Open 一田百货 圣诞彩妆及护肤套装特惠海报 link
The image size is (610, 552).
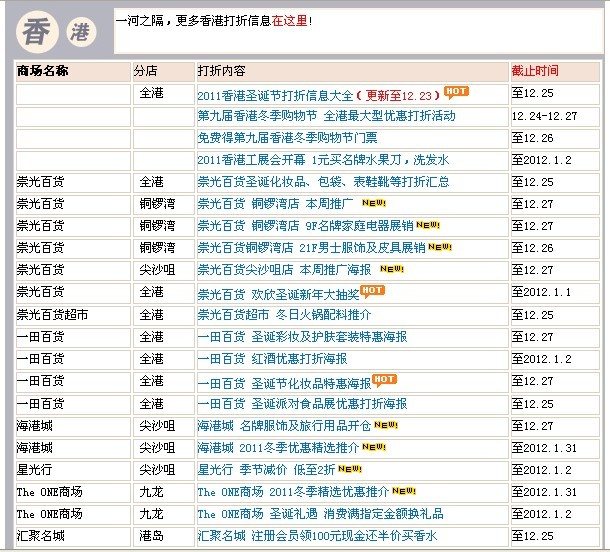302,337
